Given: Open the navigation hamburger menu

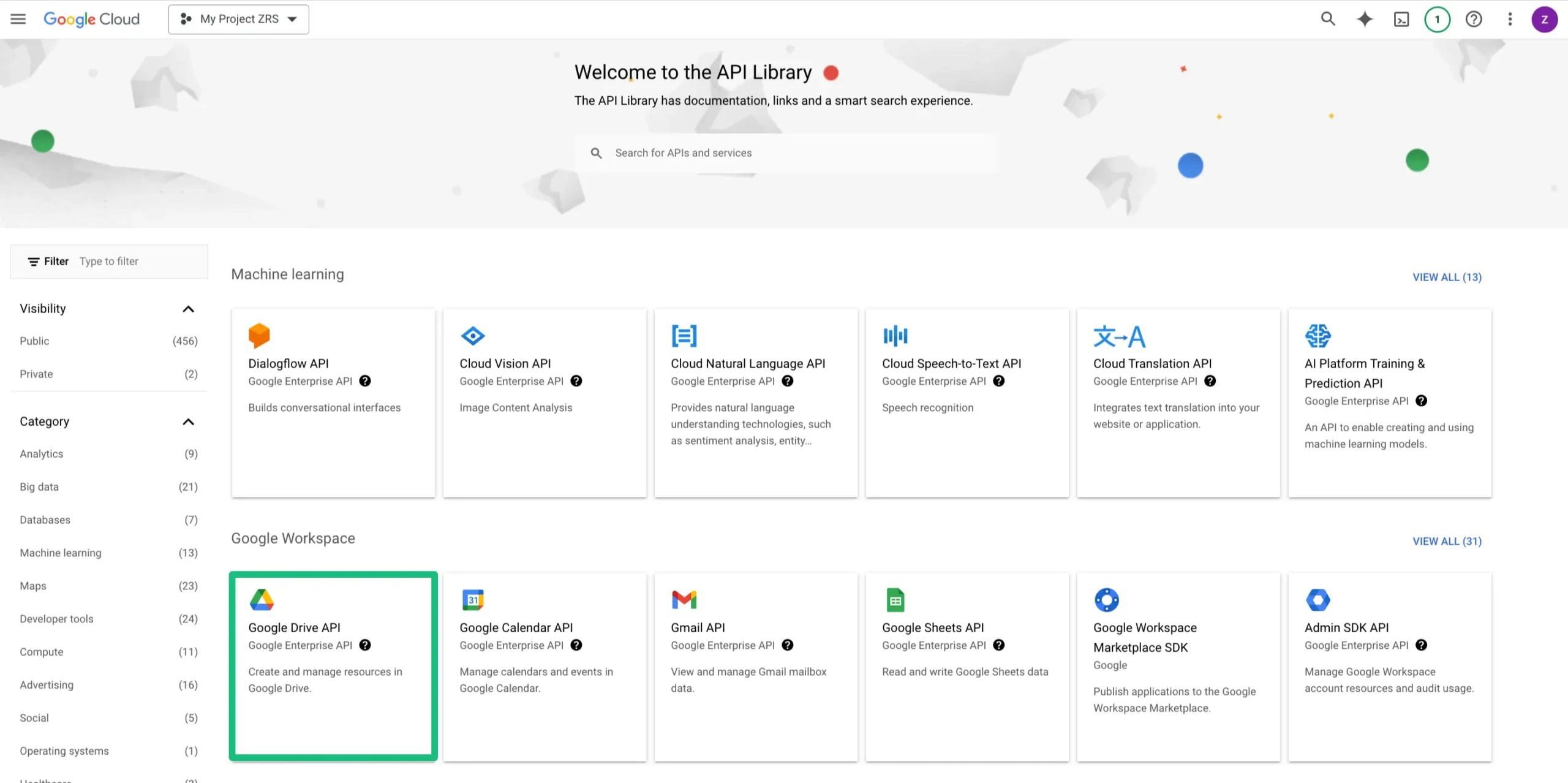Looking at the screenshot, I should pyautogui.click(x=18, y=19).
